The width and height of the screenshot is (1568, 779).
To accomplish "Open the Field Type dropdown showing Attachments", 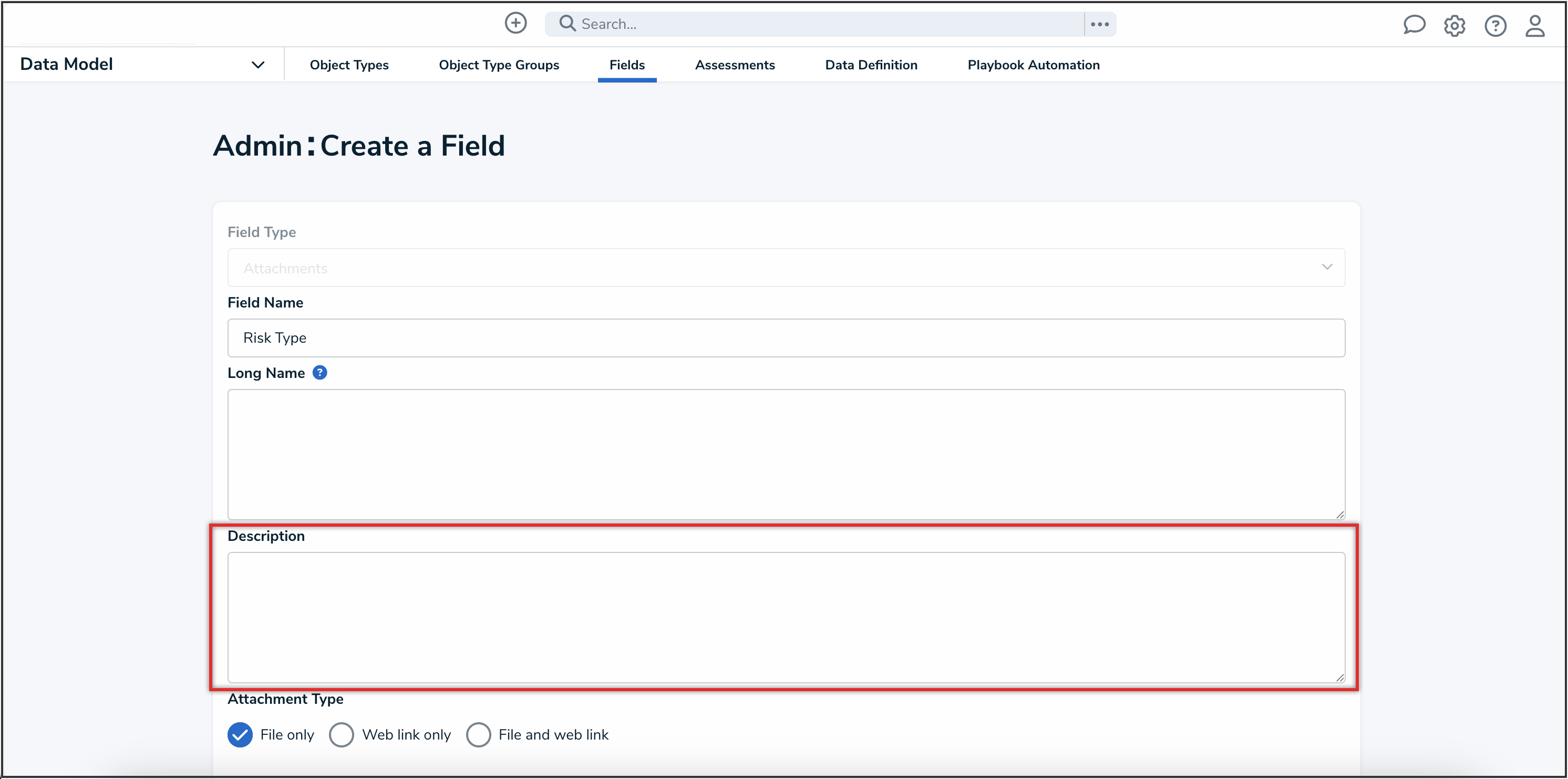I will tap(785, 268).
